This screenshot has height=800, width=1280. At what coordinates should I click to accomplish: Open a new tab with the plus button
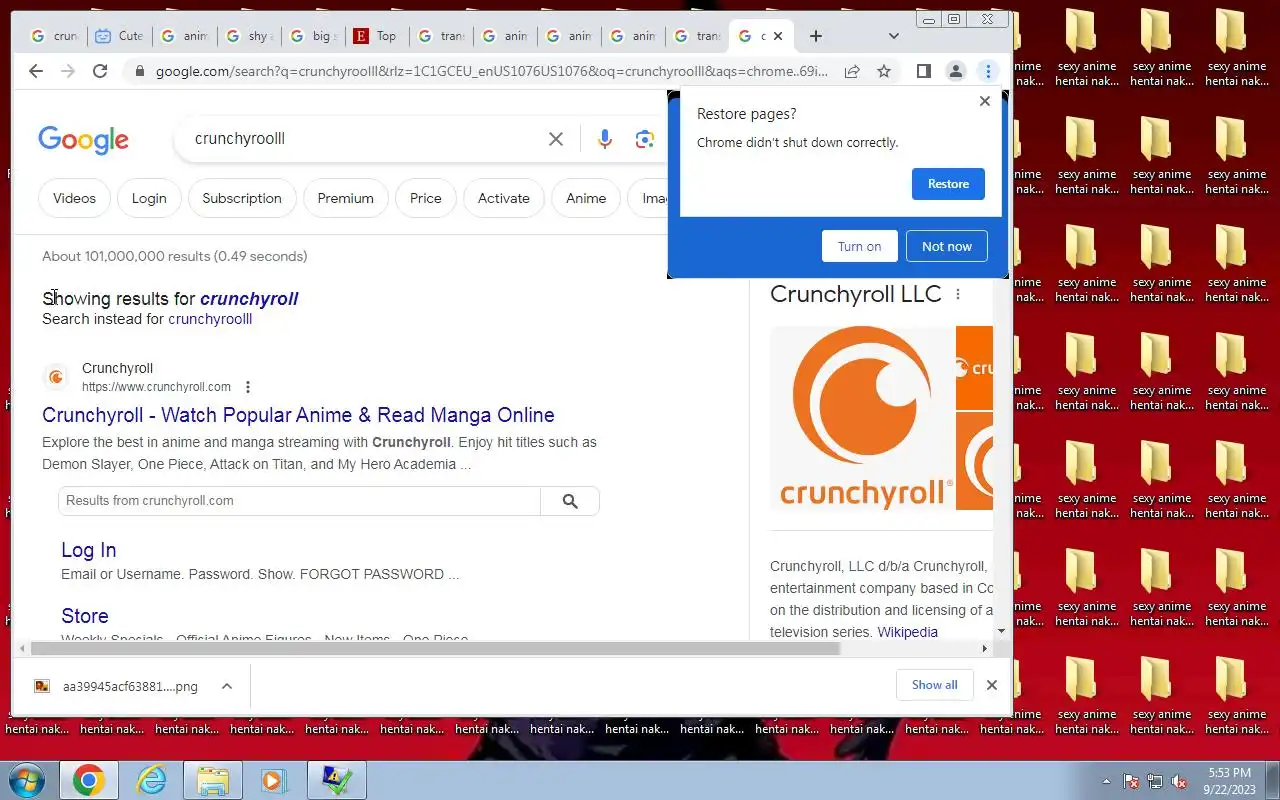tap(816, 36)
